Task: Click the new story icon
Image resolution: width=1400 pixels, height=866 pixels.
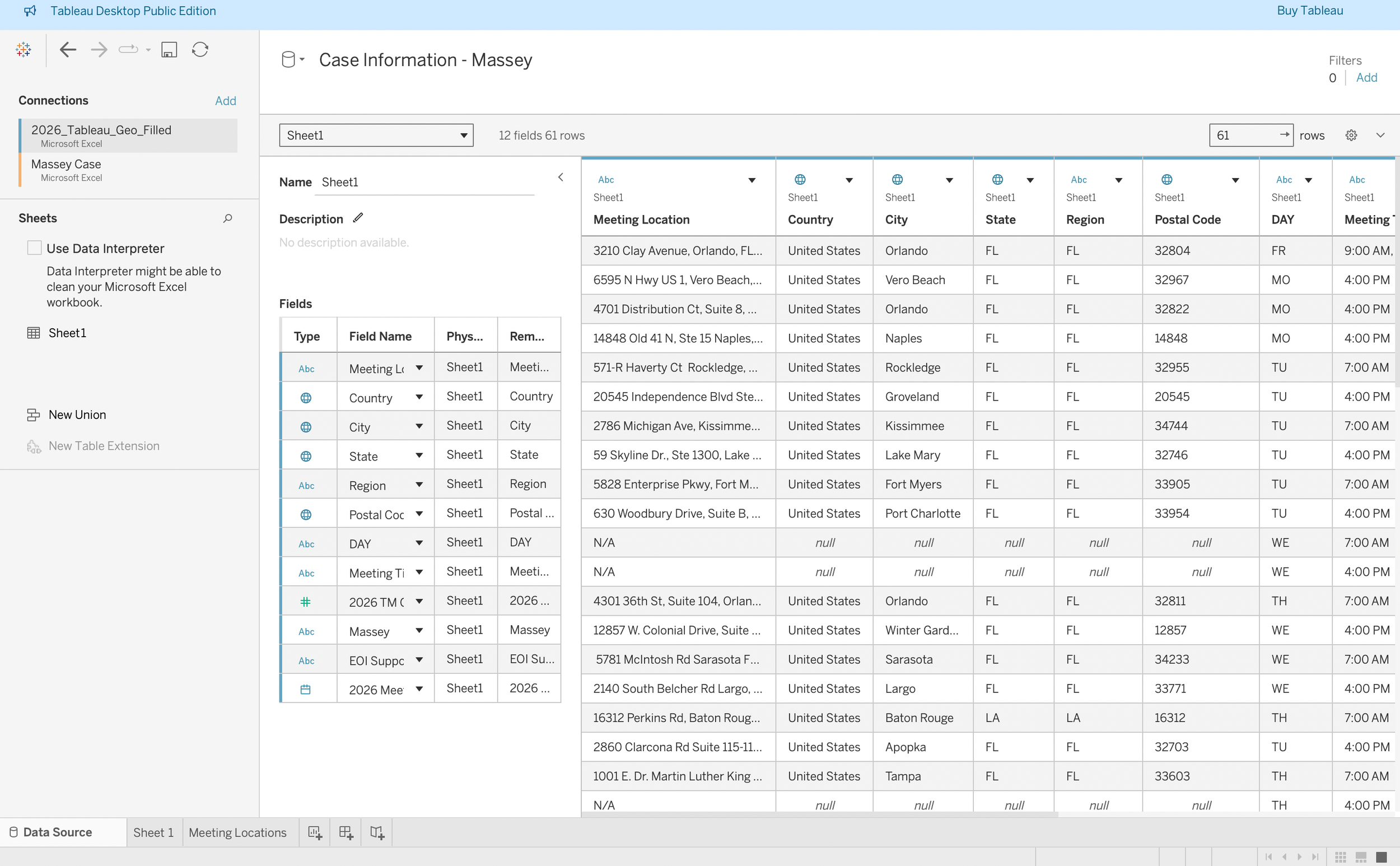Action: pyautogui.click(x=377, y=833)
